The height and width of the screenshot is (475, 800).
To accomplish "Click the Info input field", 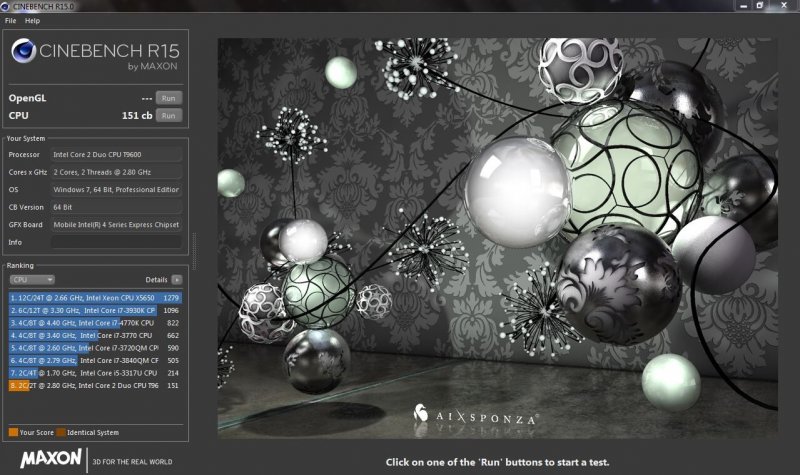I will [x=116, y=242].
